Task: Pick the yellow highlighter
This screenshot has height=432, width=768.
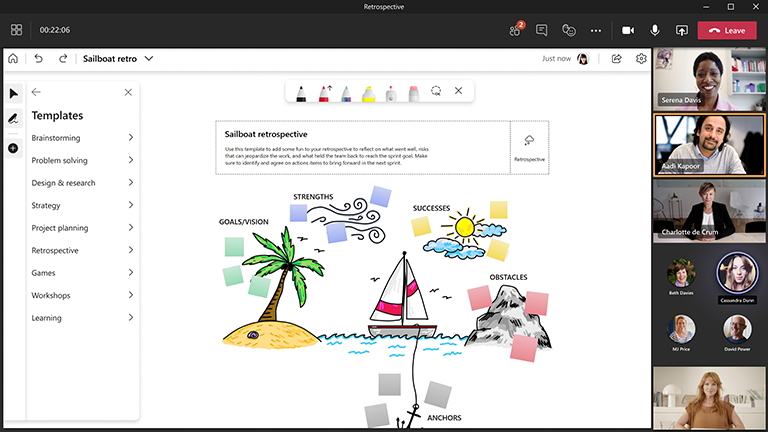Action: 368,92
